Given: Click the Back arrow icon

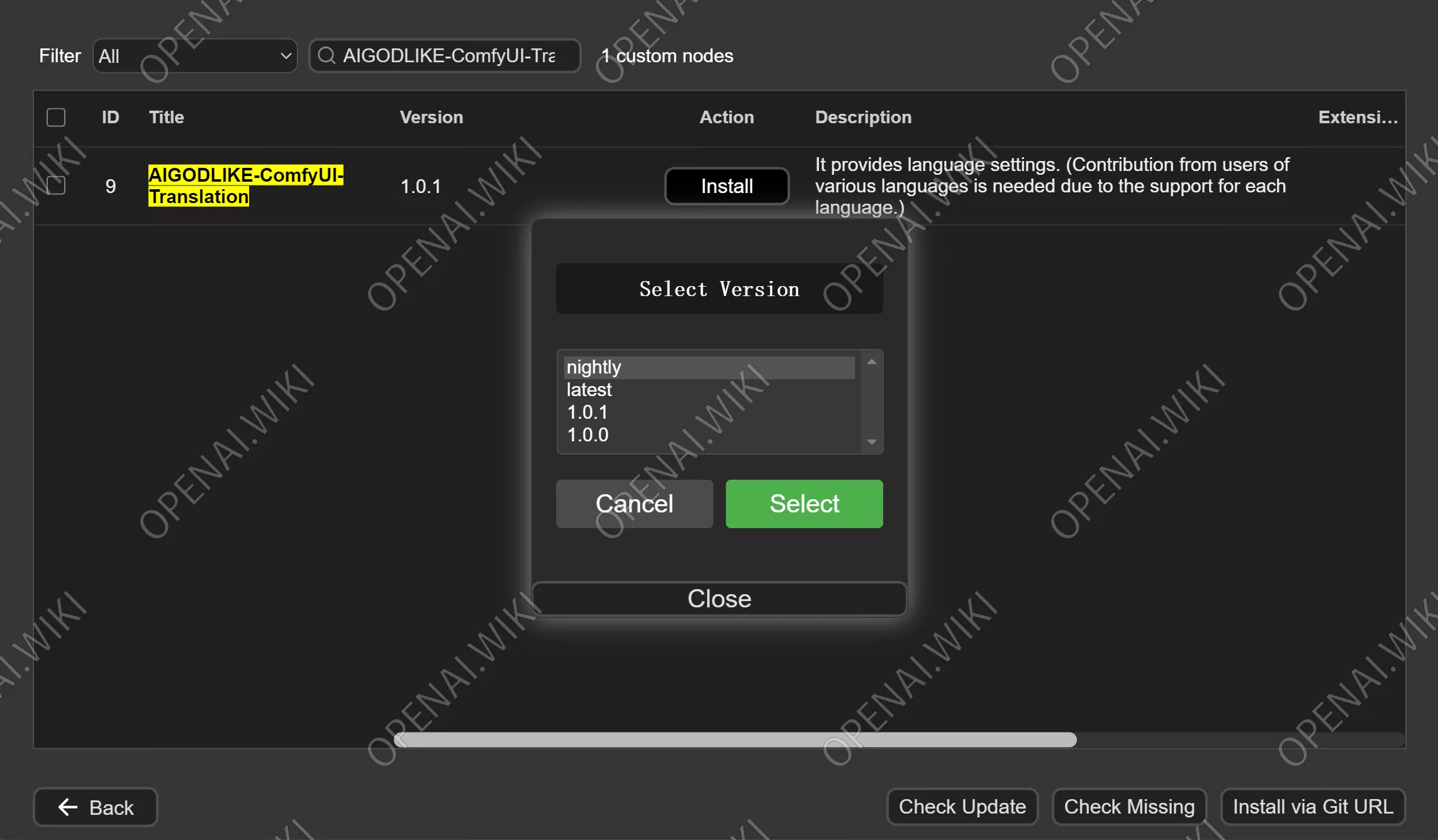Looking at the screenshot, I should click(x=68, y=807).
